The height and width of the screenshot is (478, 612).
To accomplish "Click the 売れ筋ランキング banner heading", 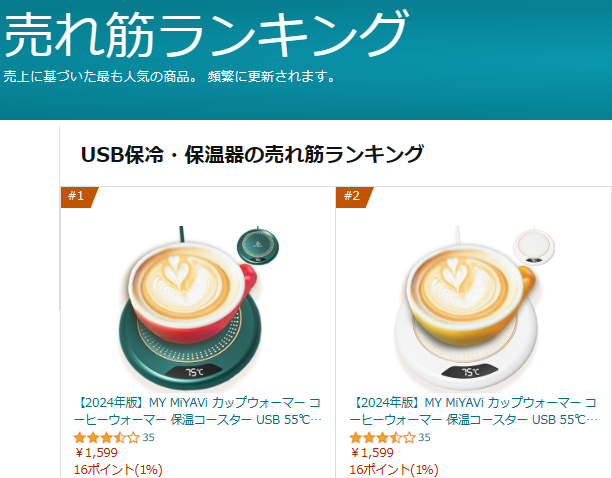I will [x=205, y=34].
